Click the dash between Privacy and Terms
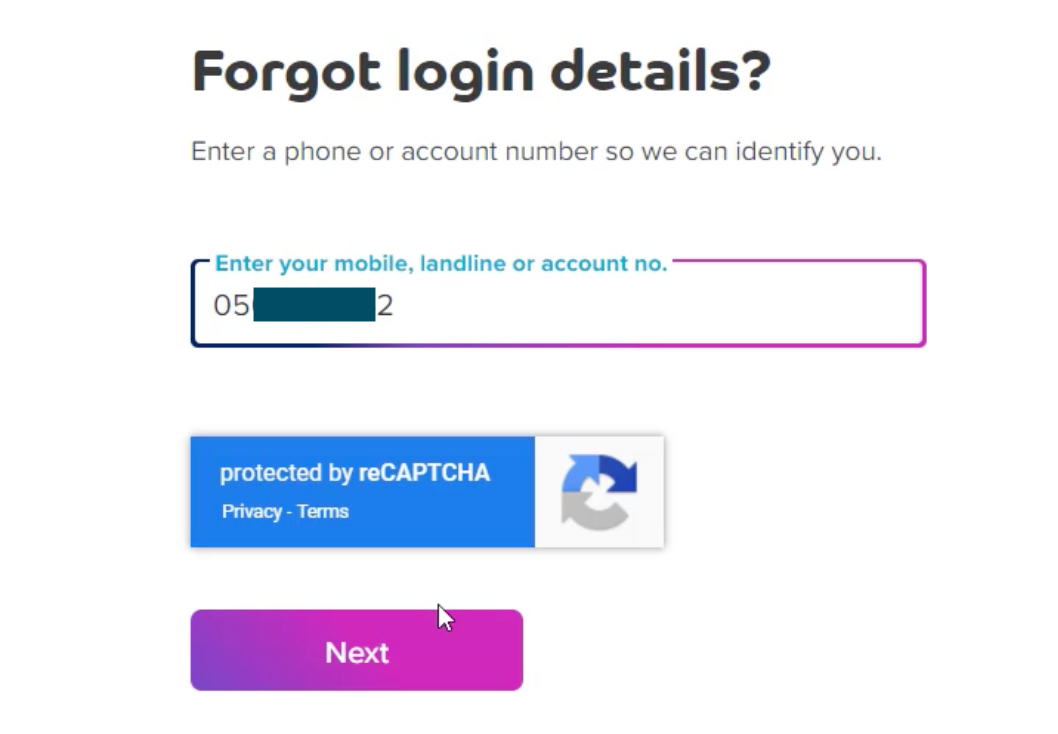This screenshot has height=734, width=1058. pos(287,511)
